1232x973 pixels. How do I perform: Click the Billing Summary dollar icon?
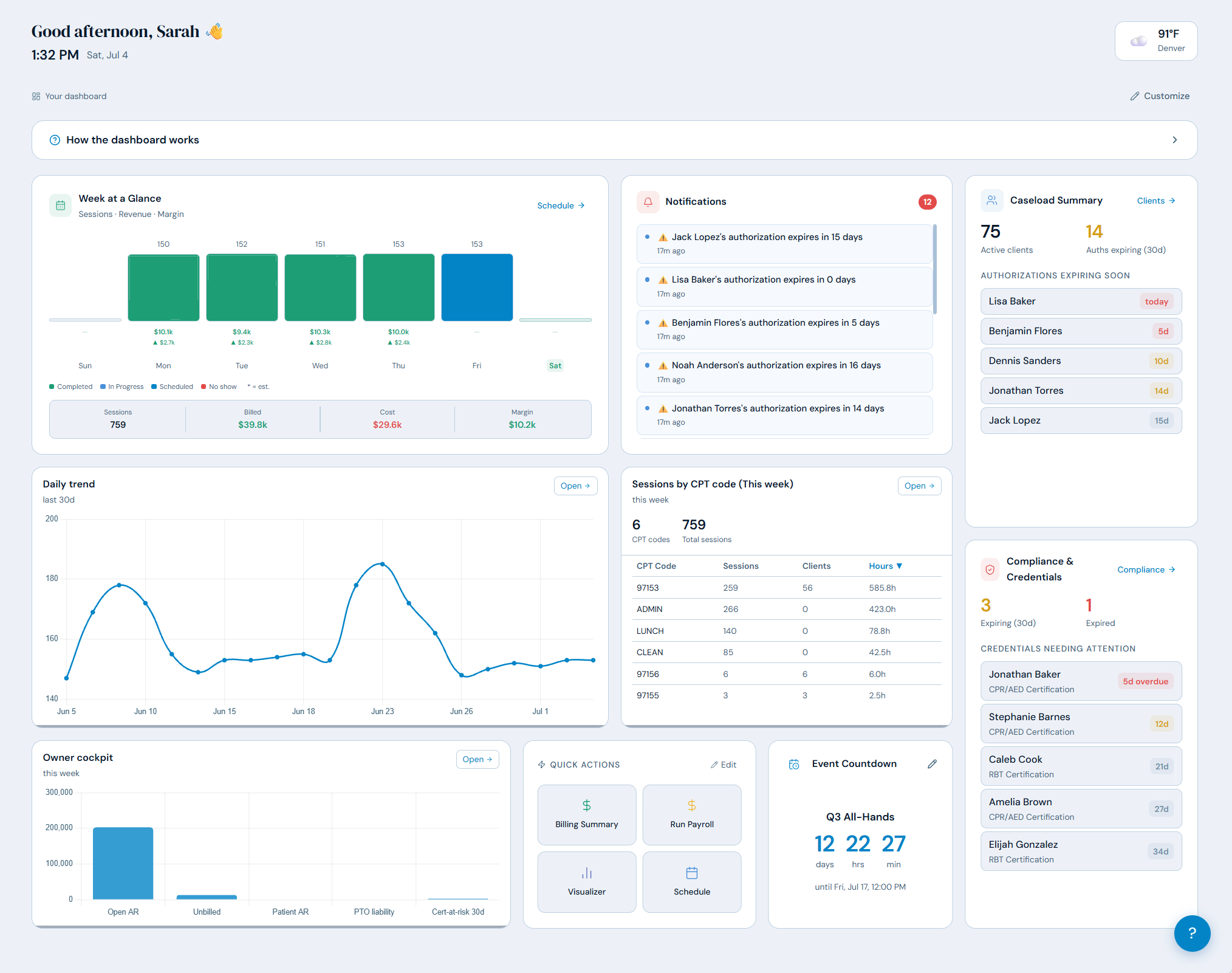[x=587, y=805]
